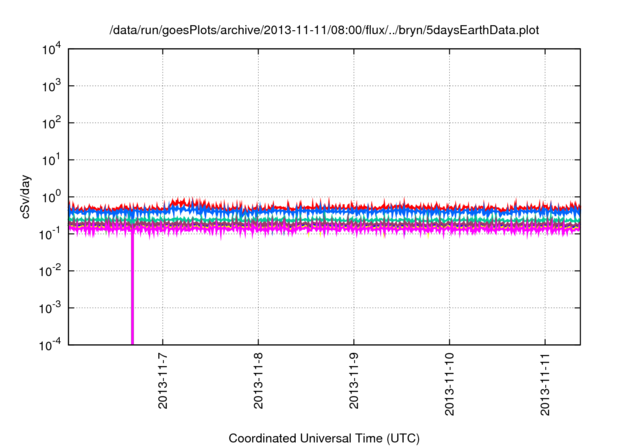Screen dimensions: 640x448
Task: Click the Coordinated Universal Time axis label
Action: coord(324,438)
